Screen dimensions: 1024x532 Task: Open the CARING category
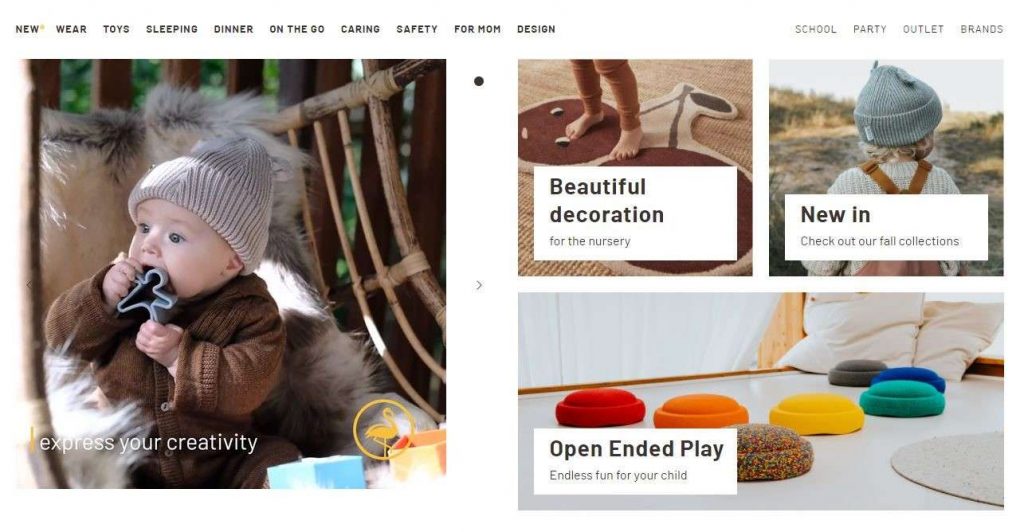click(x=360, y=29)
